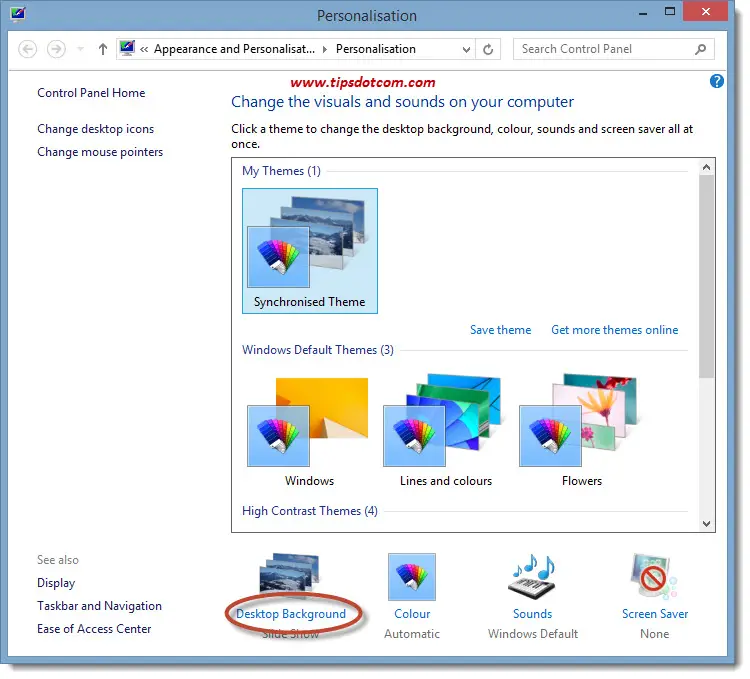Viewport: 750px width, 679px height.
Task: Click the Save theme link
Action: pos(500,330)
